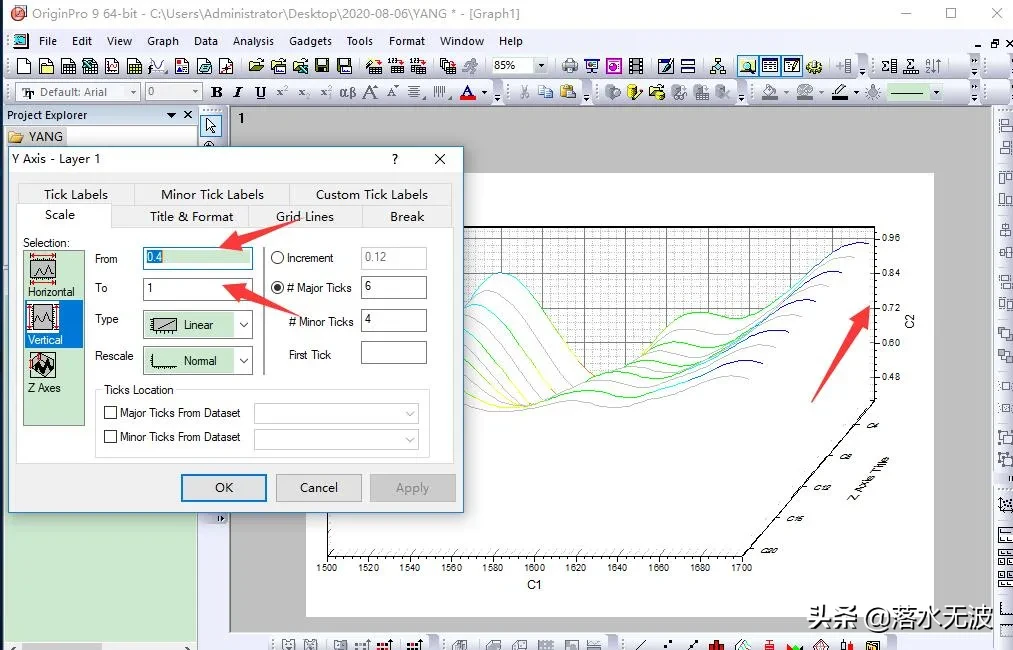Open the Type Linear dropdown
Viewport: 1013px width, 650px height.
(243, 324)
